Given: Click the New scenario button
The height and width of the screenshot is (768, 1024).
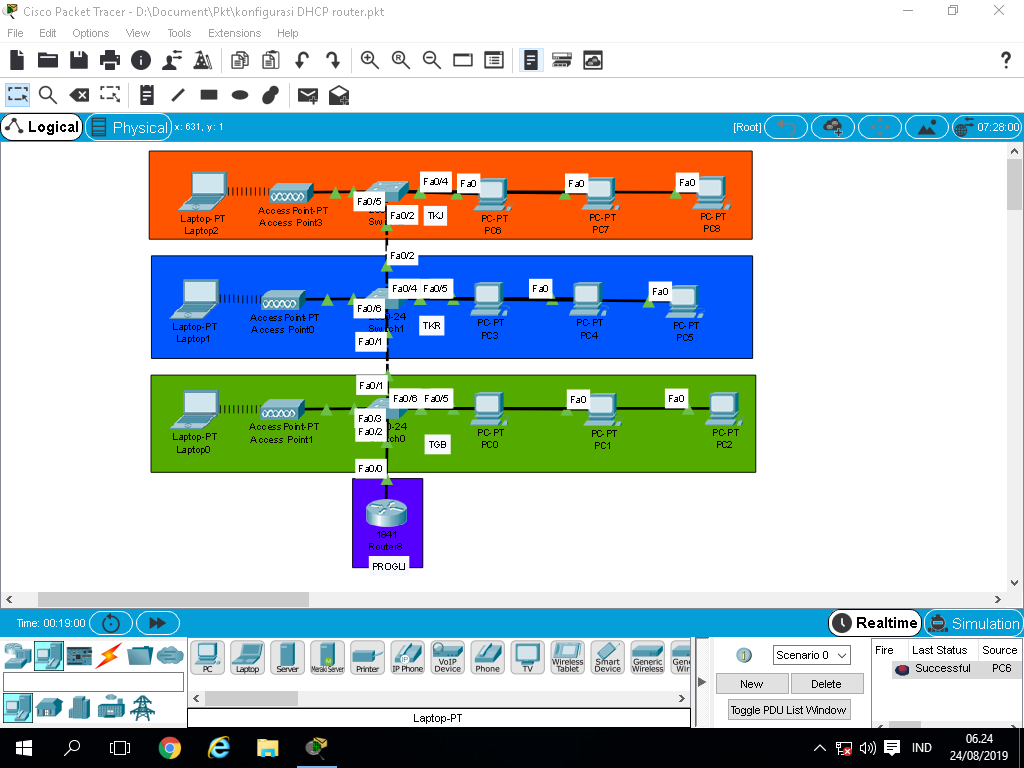Looking at the screenshot, I should pyautogui.click(x=752, y=683).
